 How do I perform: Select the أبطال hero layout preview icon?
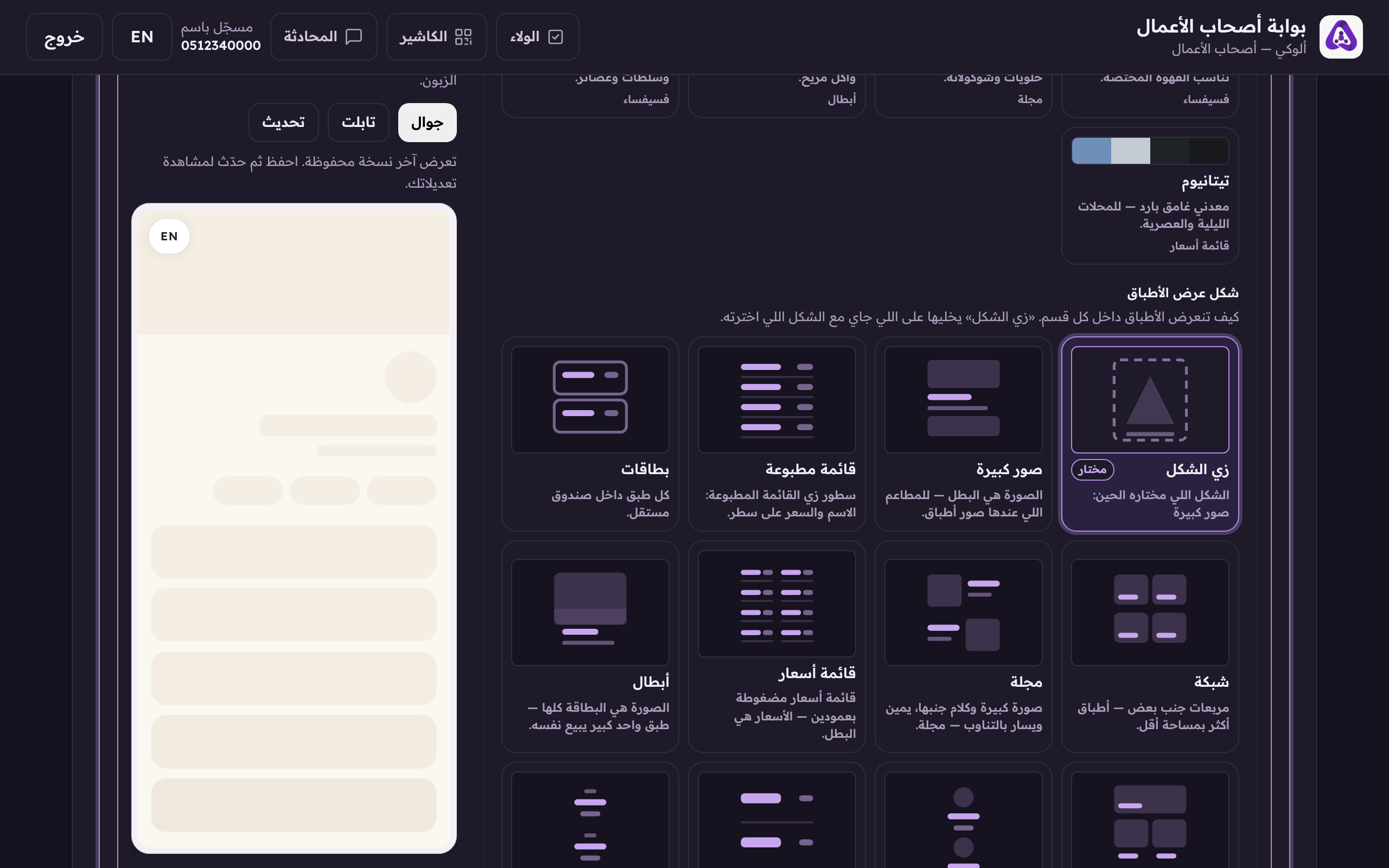(x=590, y=612)
